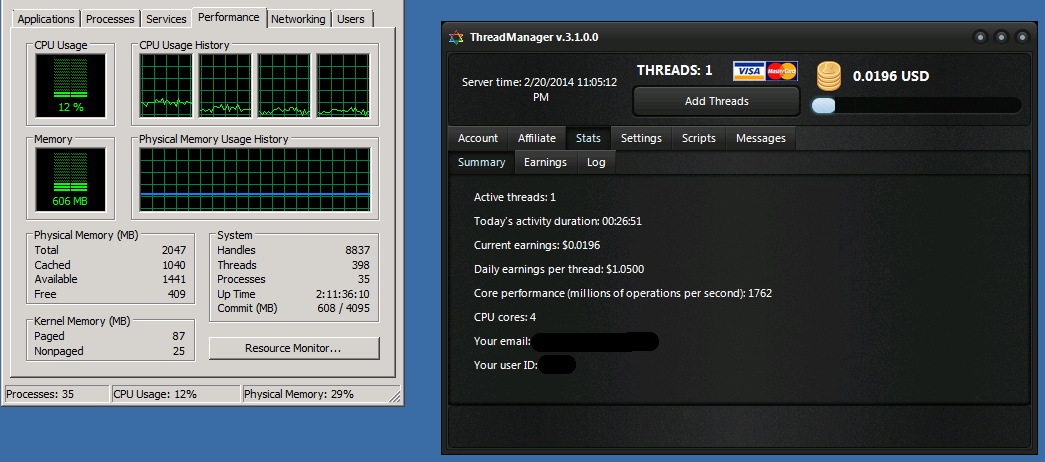The image size is (1045, 462).
Task: Open the Users tab
Action: click(x=351, y=19)
